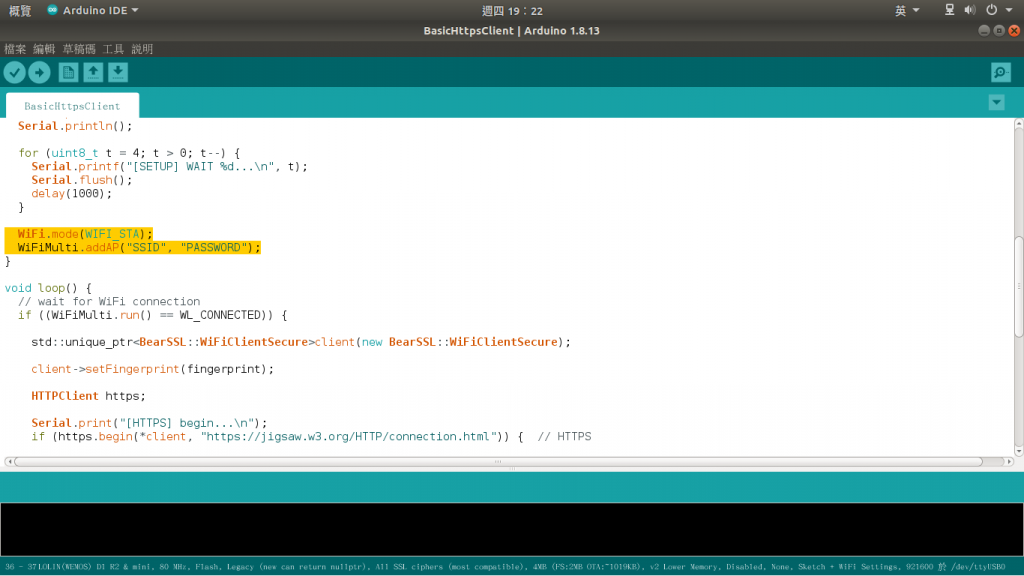Open the 工具 menu
The width and height of the screenshot is (1024, 576).
[x=113, y=49]
